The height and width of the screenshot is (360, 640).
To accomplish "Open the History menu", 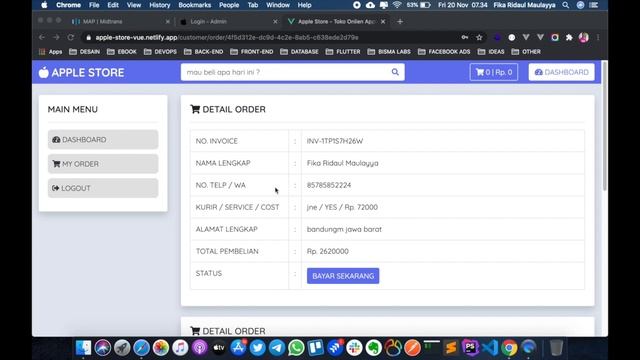I will click(160, 5).
